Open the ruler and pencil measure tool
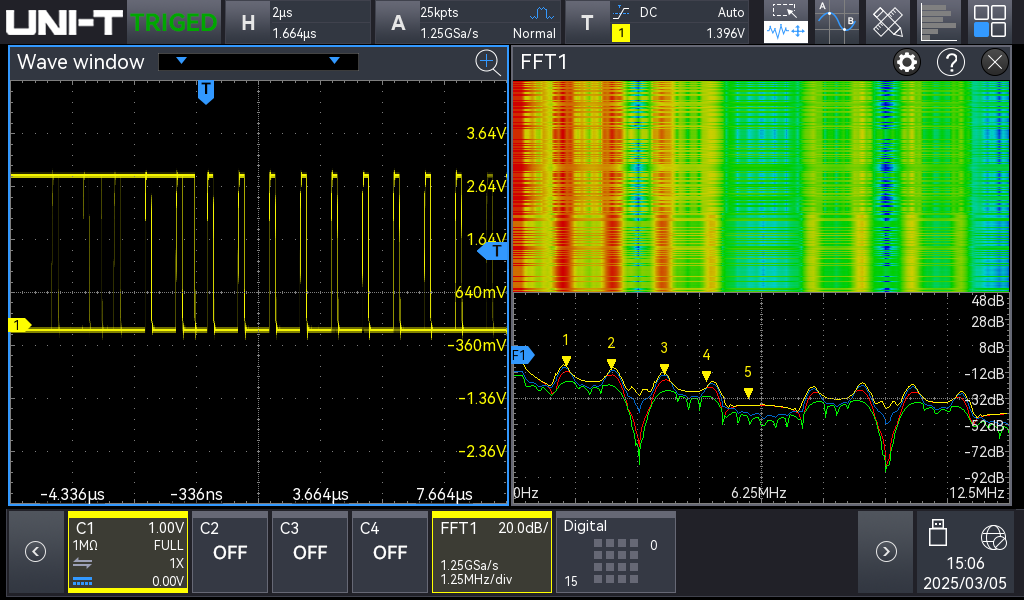 click(888, 22)
